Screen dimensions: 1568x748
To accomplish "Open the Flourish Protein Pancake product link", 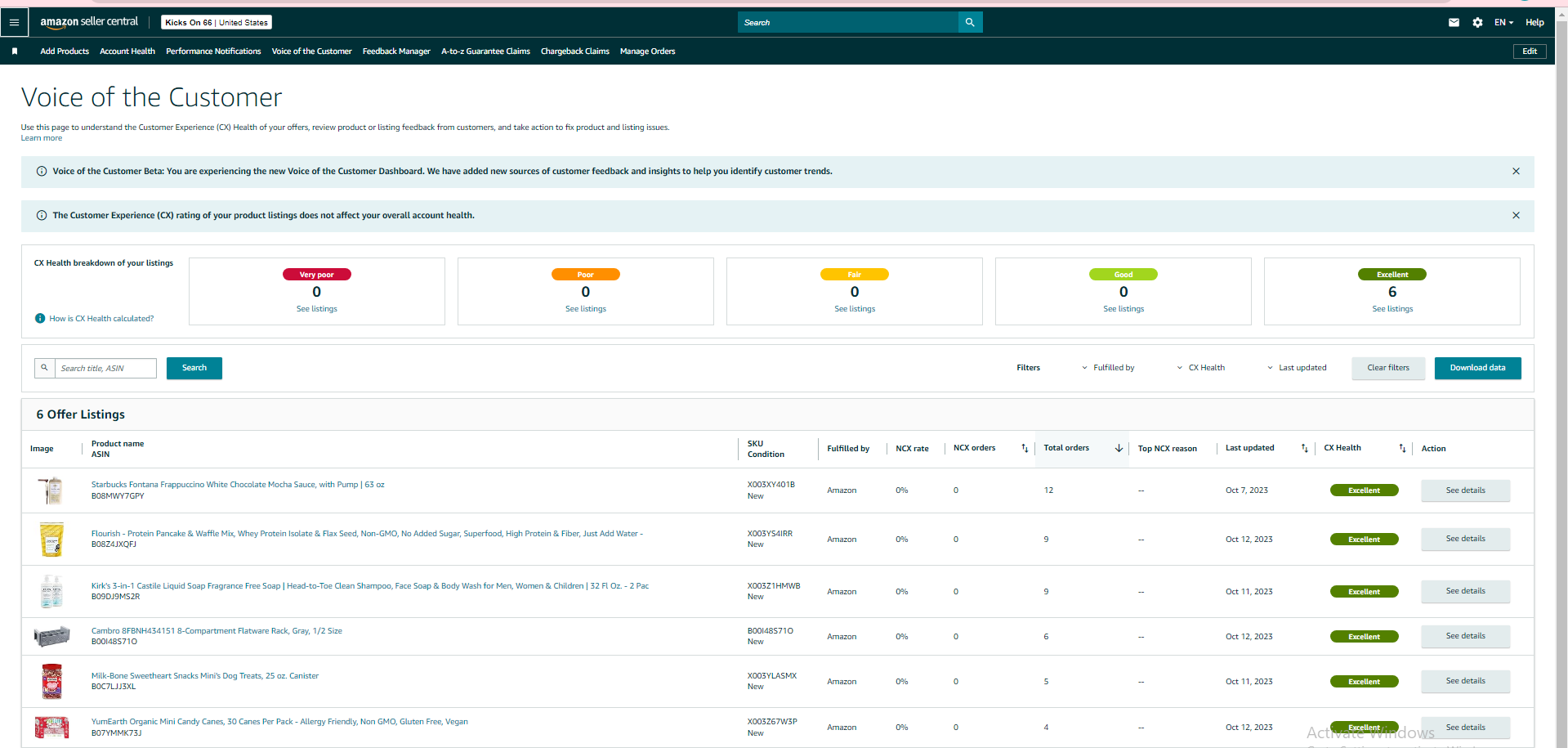I will 367,534.
